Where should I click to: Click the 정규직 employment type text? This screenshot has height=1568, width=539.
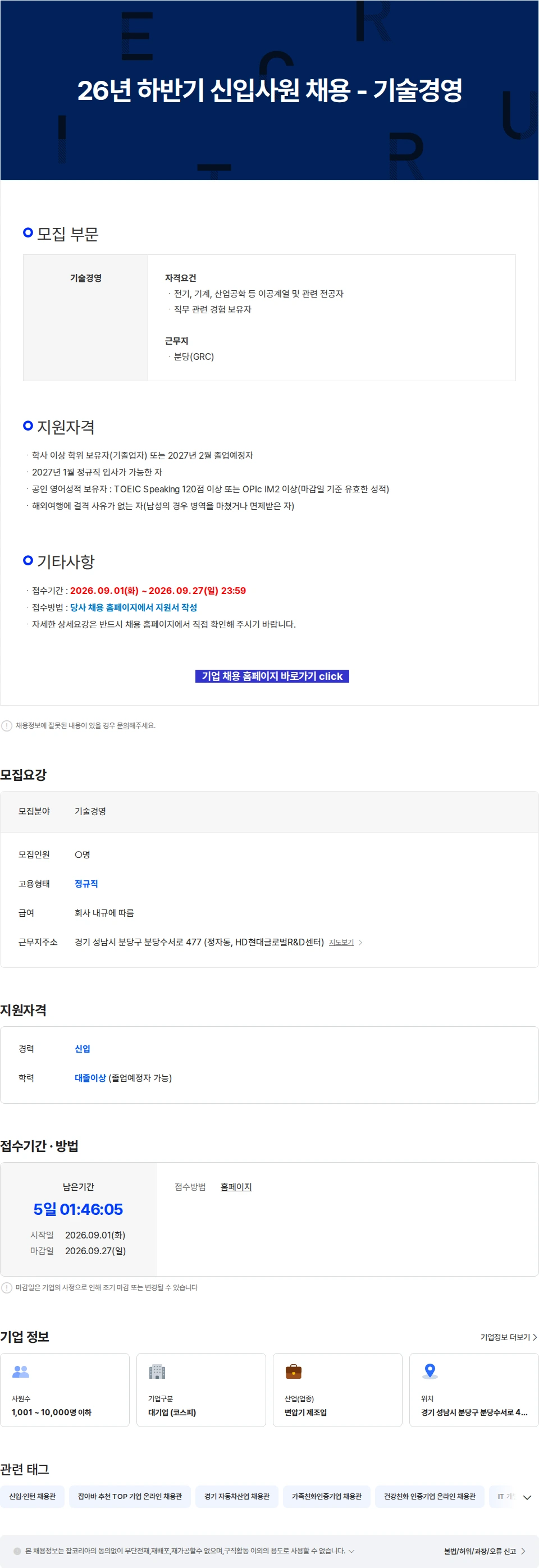tap(86, 884)
